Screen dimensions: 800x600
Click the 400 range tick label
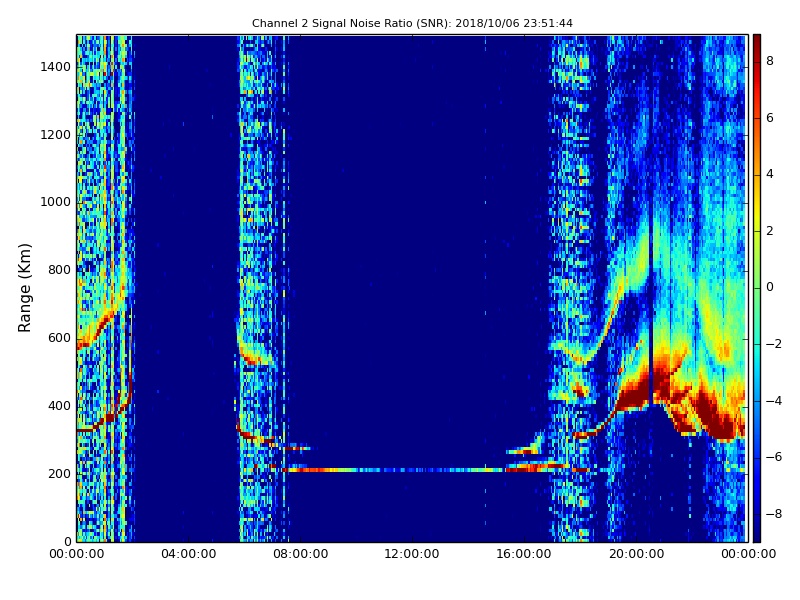click(x=60, y=406)
